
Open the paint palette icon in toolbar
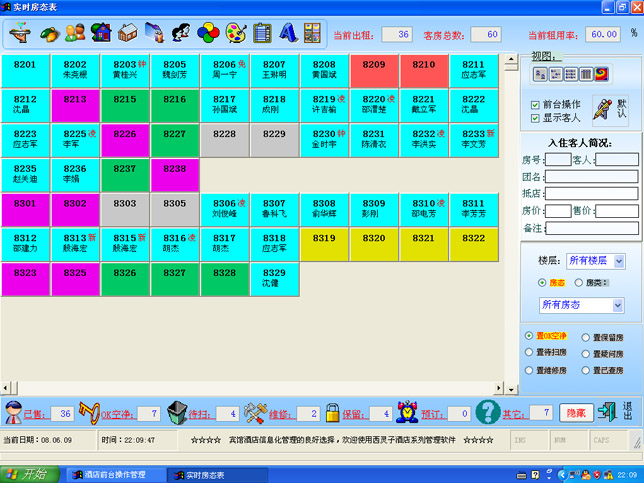tap(235, 33)
